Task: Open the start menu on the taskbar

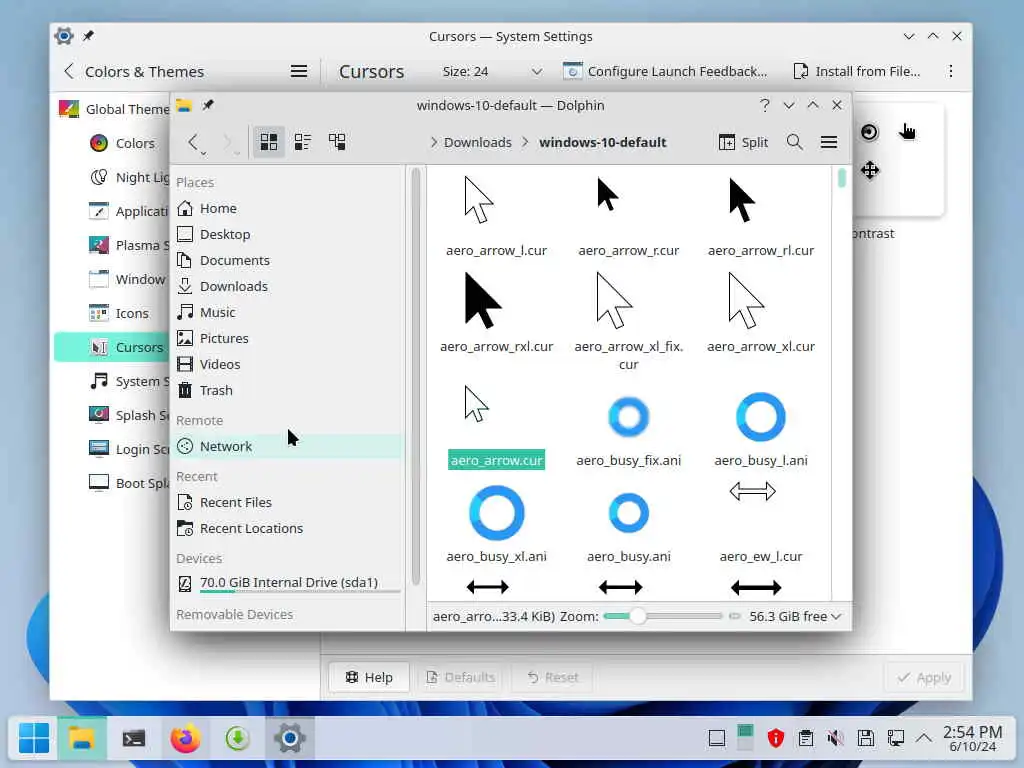Action: (33, 738)
